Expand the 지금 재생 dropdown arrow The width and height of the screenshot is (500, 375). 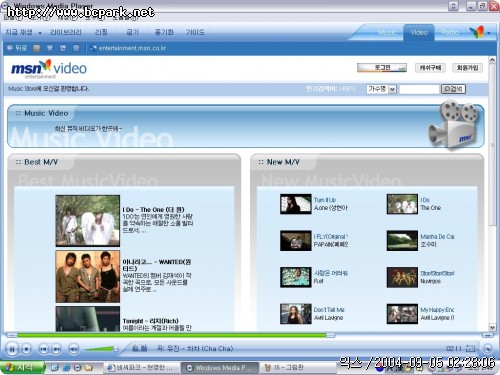coord(40,33)
